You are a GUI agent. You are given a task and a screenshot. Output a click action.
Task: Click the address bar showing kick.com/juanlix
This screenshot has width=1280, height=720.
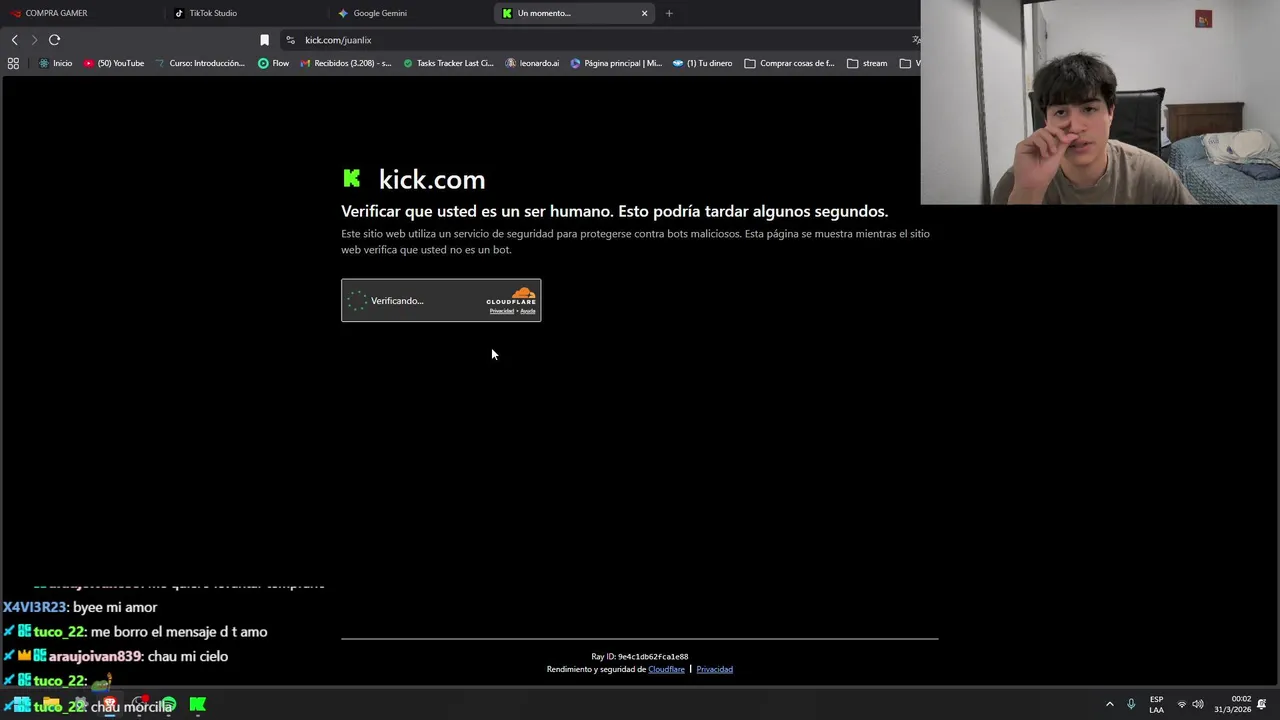pyautogui.click(x=600, y=40)
